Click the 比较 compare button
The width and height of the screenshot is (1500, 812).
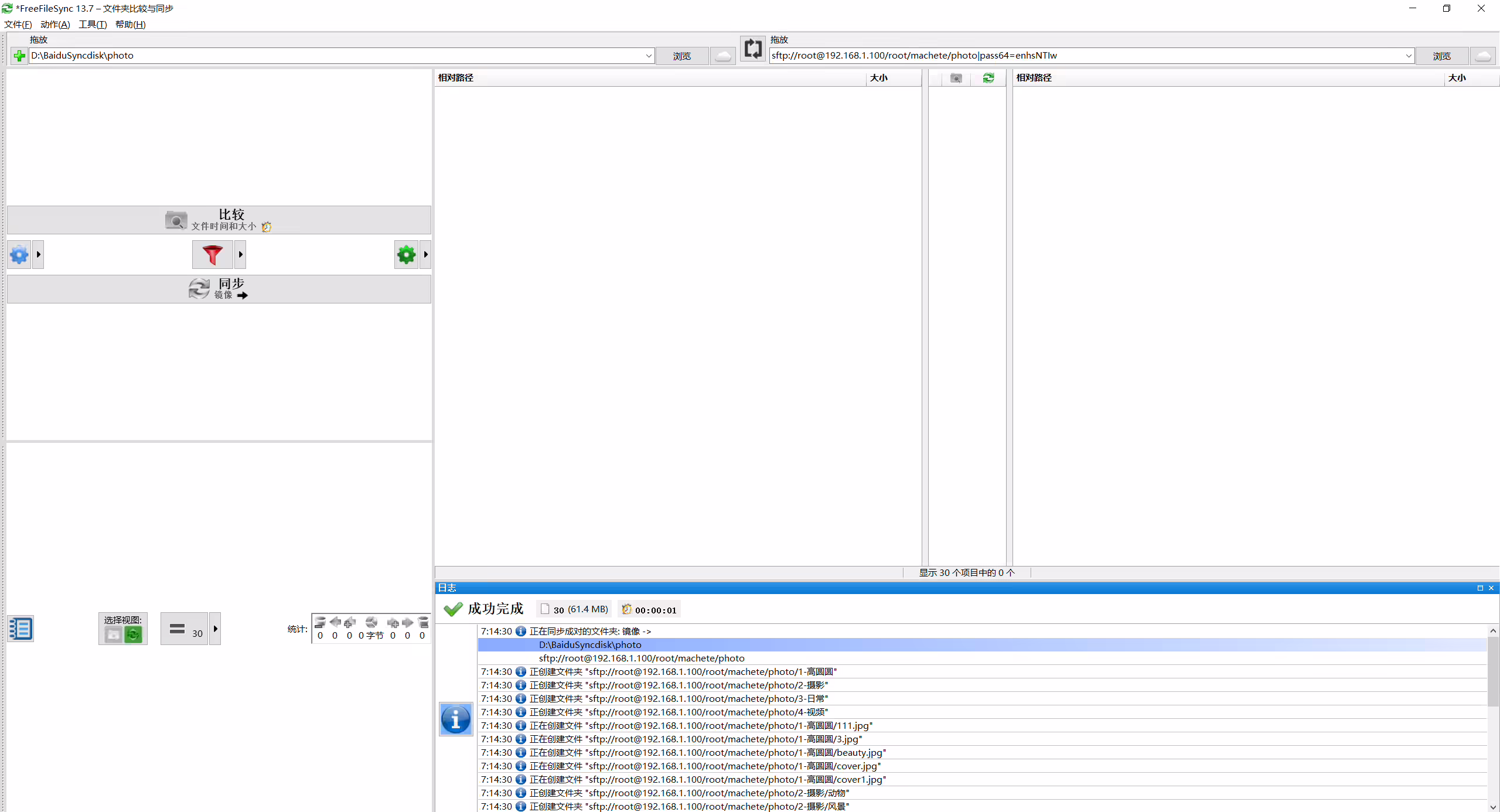pyautogui.click(x=219, y=220)
